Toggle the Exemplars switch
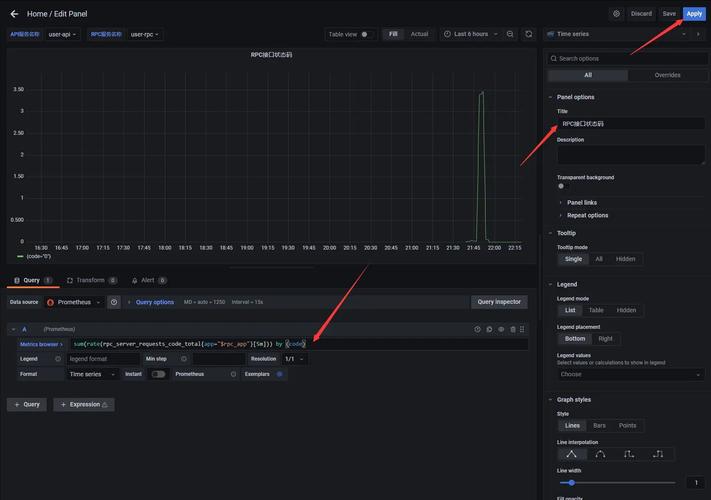The width and height of the screenshot is (711, 500). pos(279,374)
